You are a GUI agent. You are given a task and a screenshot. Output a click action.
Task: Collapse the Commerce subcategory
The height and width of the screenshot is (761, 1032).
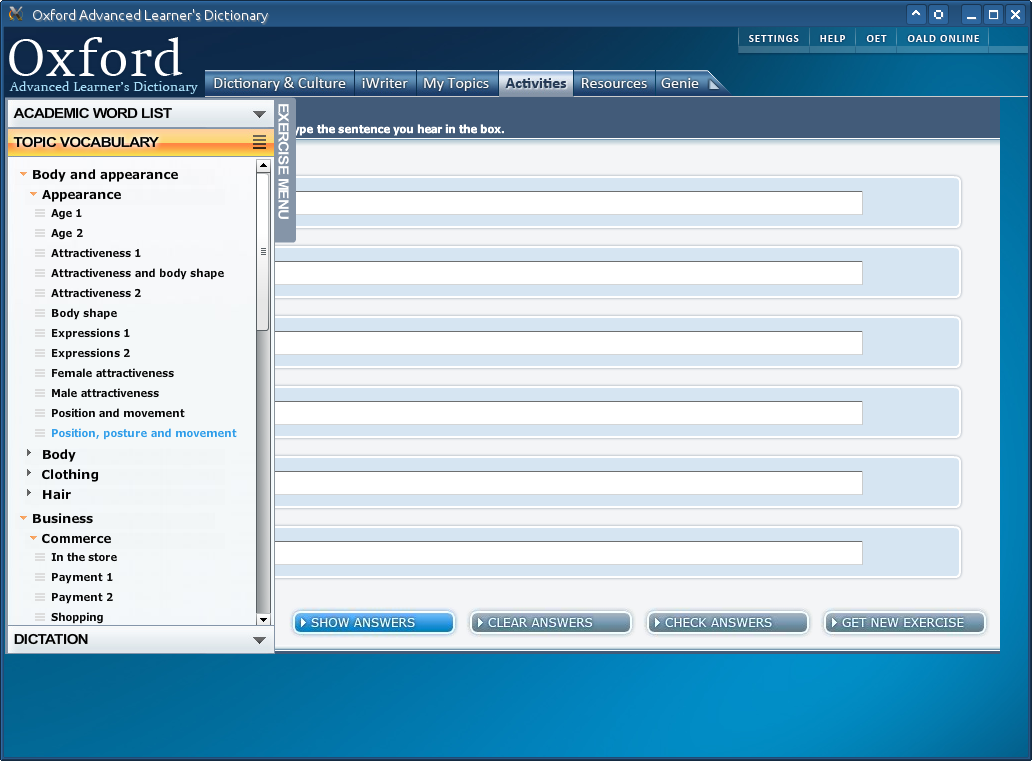pyautogui.click(x=34, y=538)
